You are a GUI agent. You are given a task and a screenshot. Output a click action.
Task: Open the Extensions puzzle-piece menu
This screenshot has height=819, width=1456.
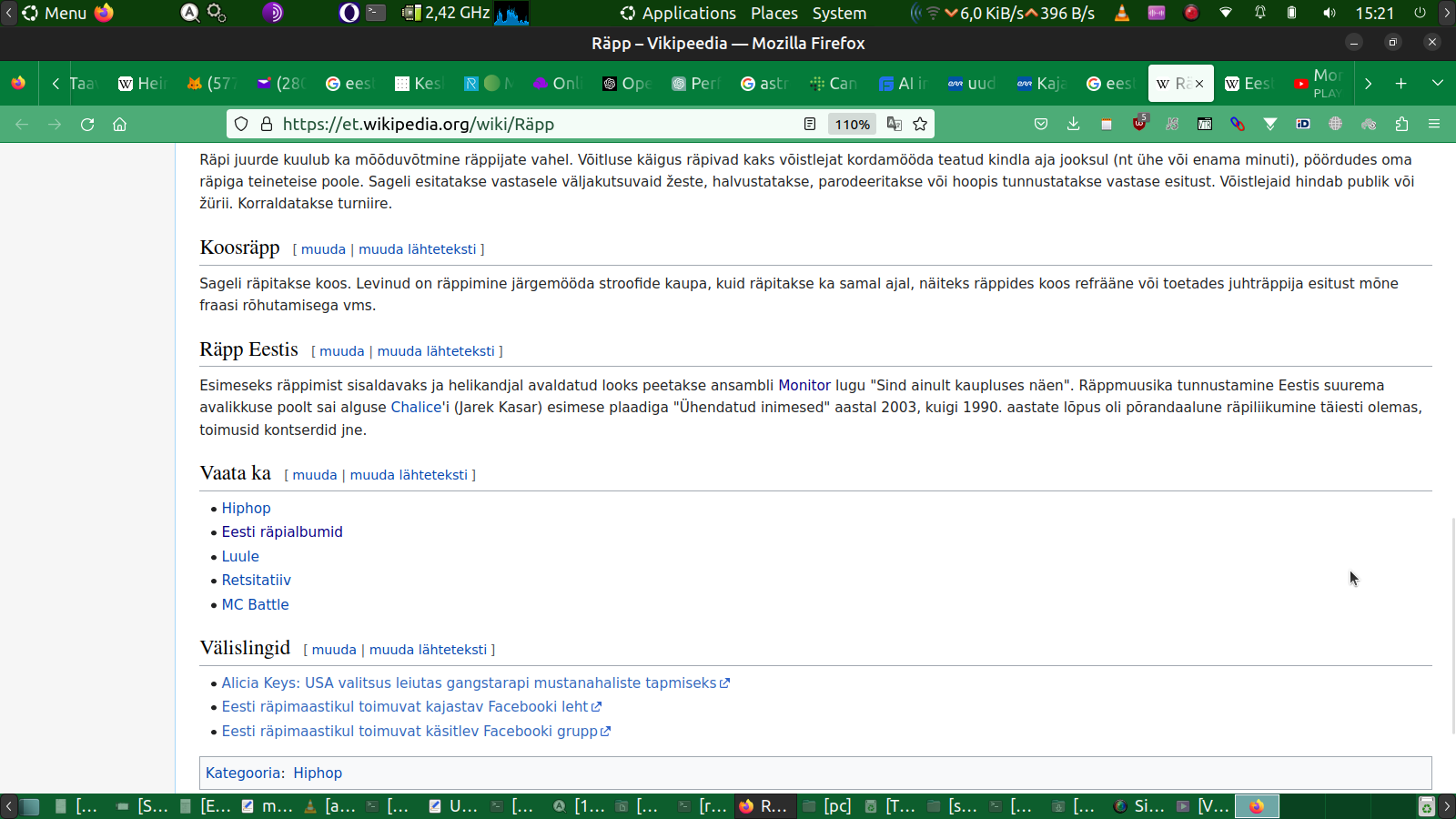1401,125
